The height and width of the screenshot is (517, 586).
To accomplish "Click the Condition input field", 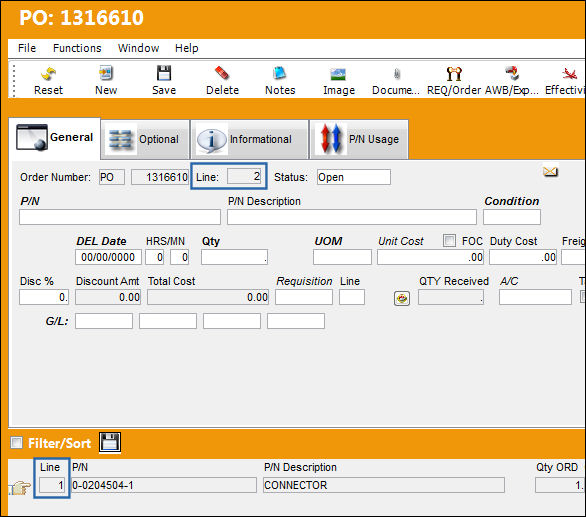I will (512, 217).
